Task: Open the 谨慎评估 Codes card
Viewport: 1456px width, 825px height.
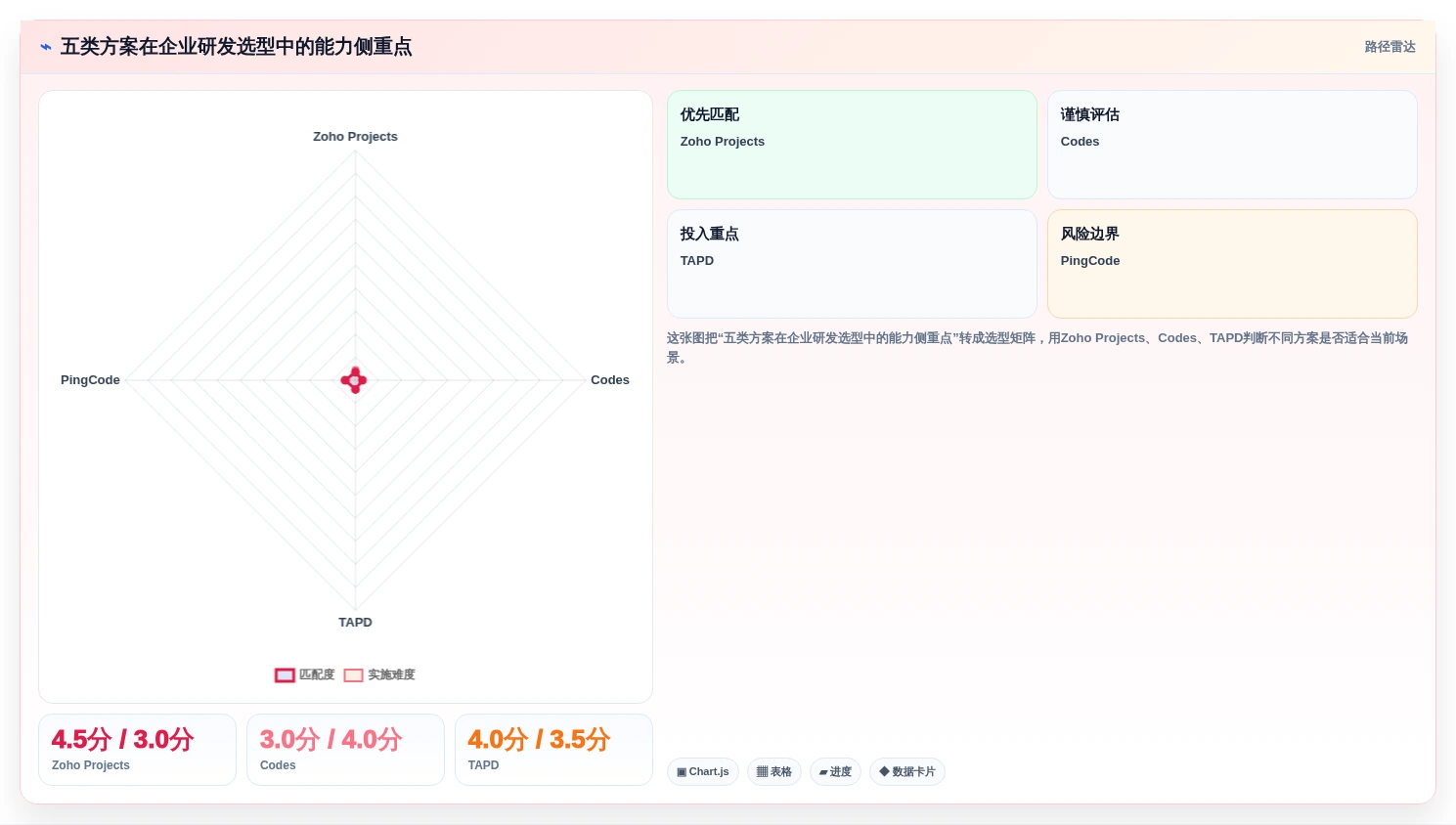Action: click(1232, 145)
